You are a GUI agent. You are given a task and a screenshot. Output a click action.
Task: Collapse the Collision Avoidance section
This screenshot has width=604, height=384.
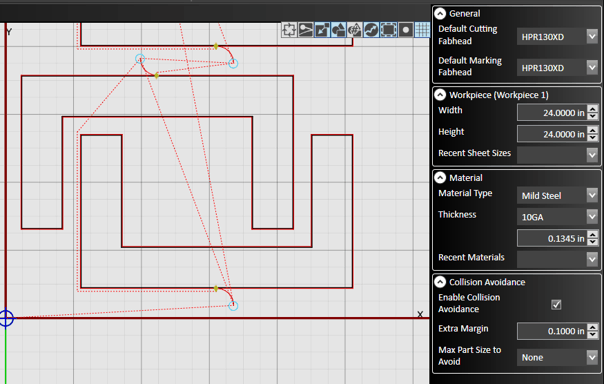click(440, 282)
